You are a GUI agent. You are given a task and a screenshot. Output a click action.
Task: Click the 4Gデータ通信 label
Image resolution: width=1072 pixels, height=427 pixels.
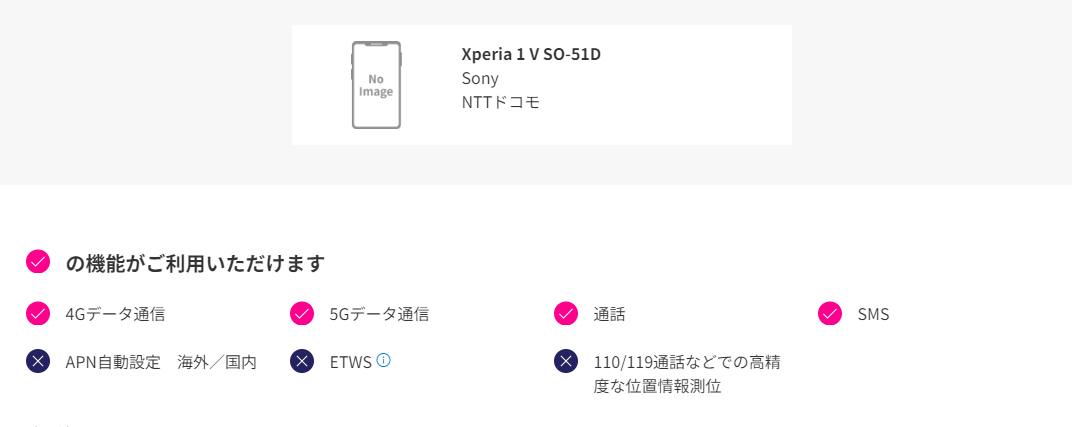(x=116, y=314)
